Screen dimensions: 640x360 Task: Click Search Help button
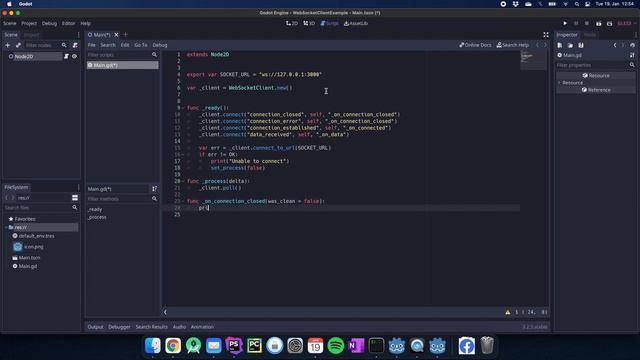coord(513,45)
